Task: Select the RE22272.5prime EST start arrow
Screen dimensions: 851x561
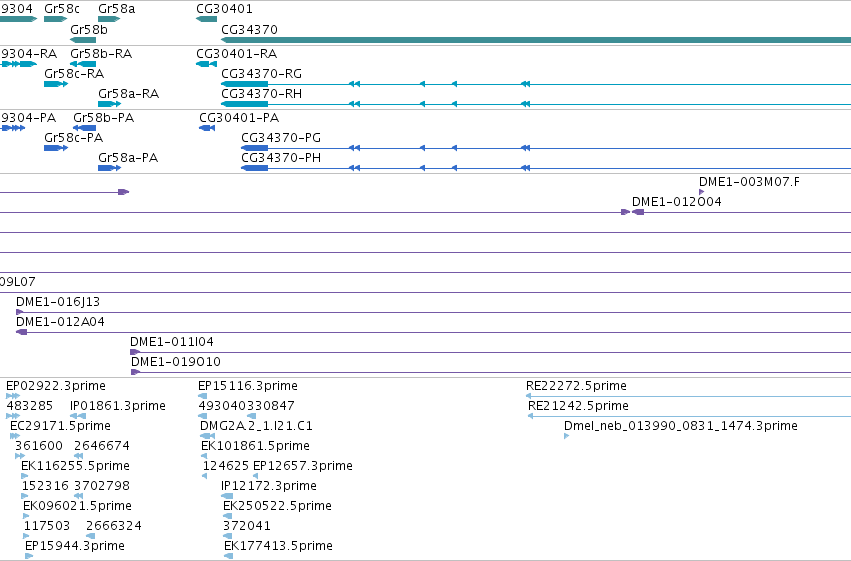Action: [x=529, y=396]
